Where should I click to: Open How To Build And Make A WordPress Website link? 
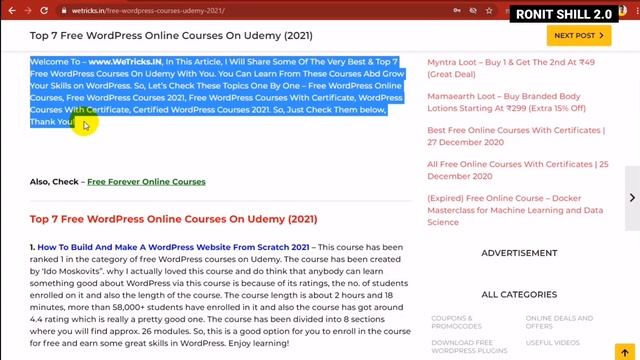pos(173,247)
